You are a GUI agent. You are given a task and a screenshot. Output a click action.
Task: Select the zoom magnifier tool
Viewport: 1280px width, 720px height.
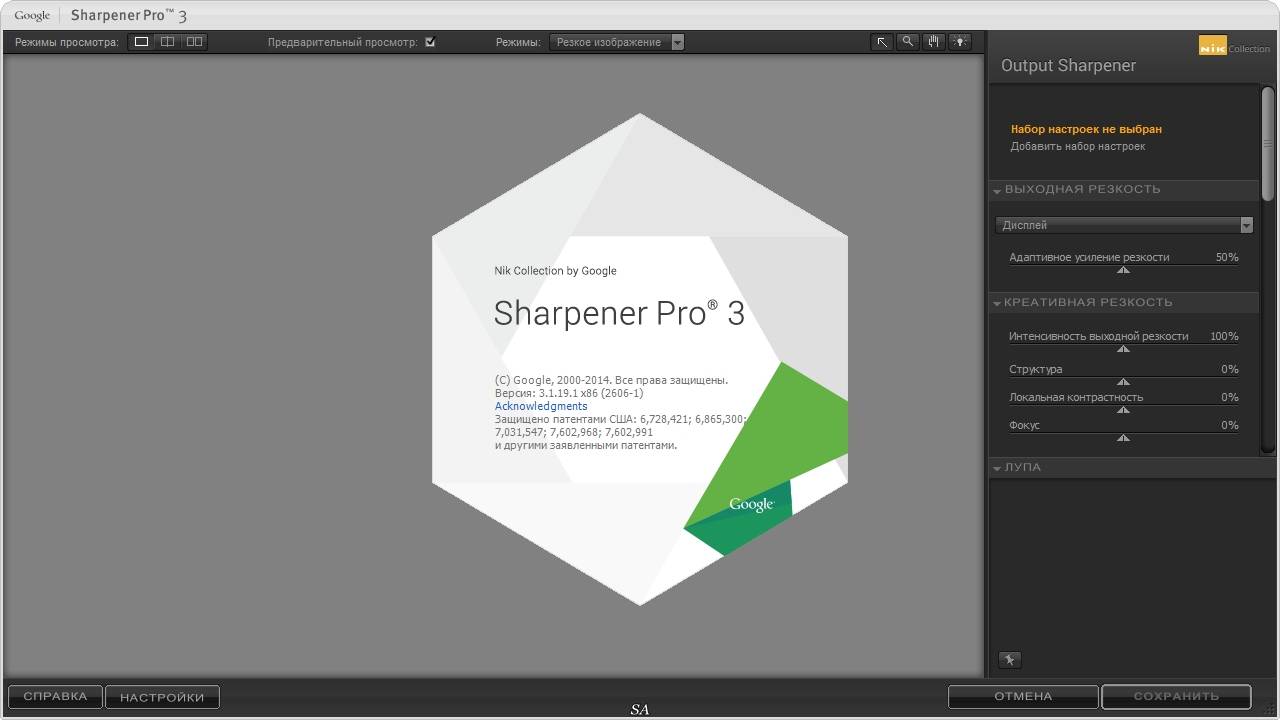pos(907,42)
